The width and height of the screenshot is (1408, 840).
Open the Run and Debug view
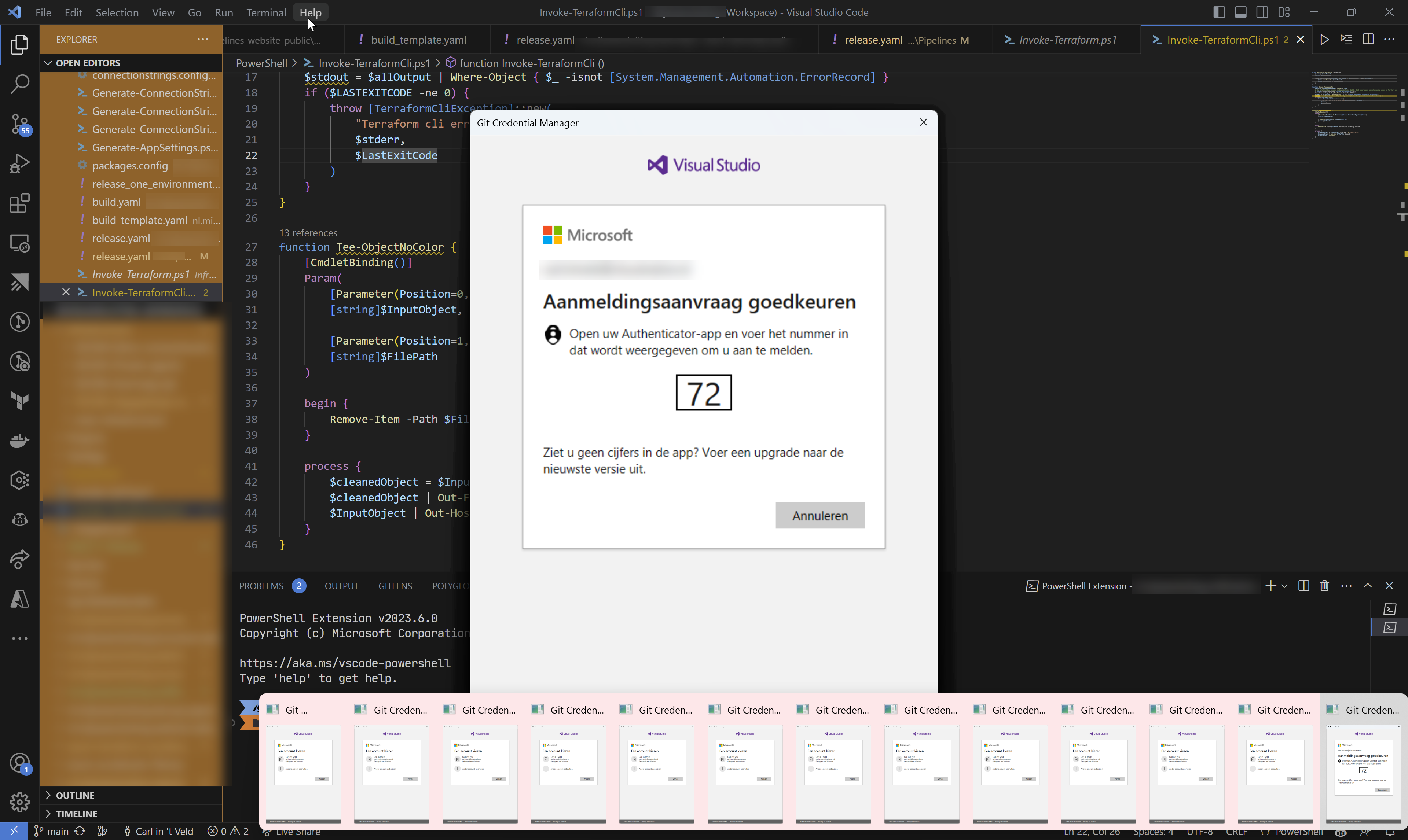click(20, 163)
